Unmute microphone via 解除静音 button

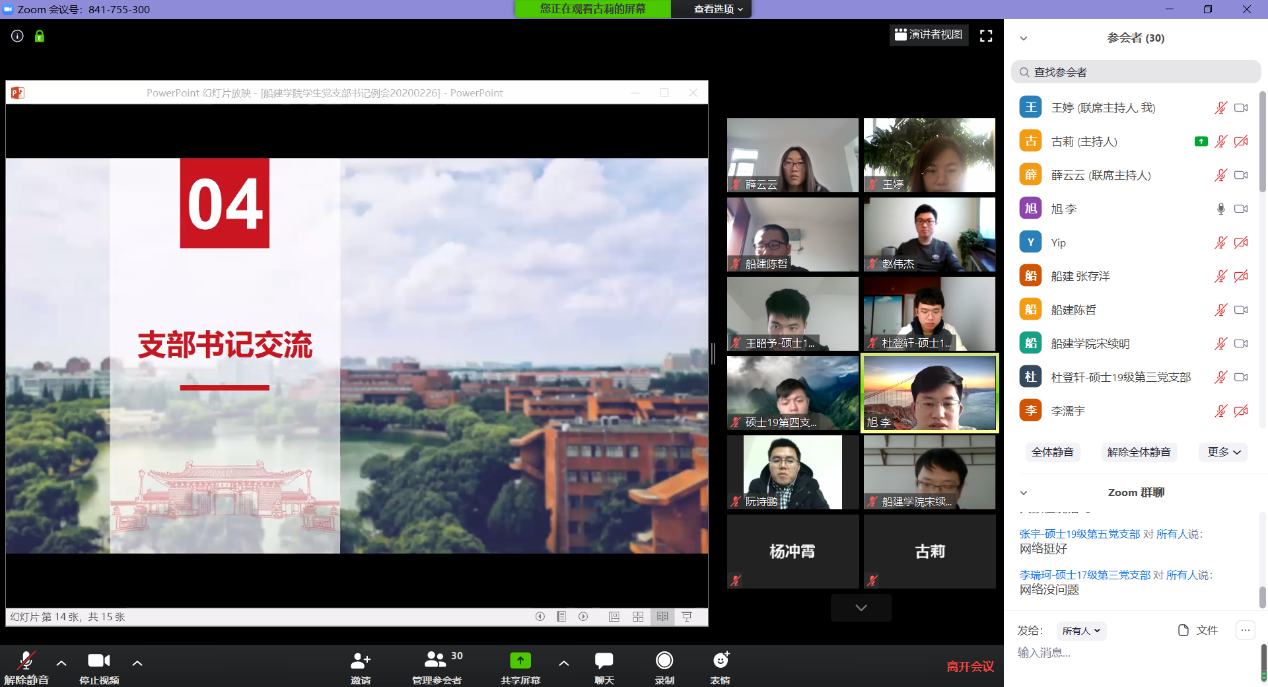click(27, 662)
